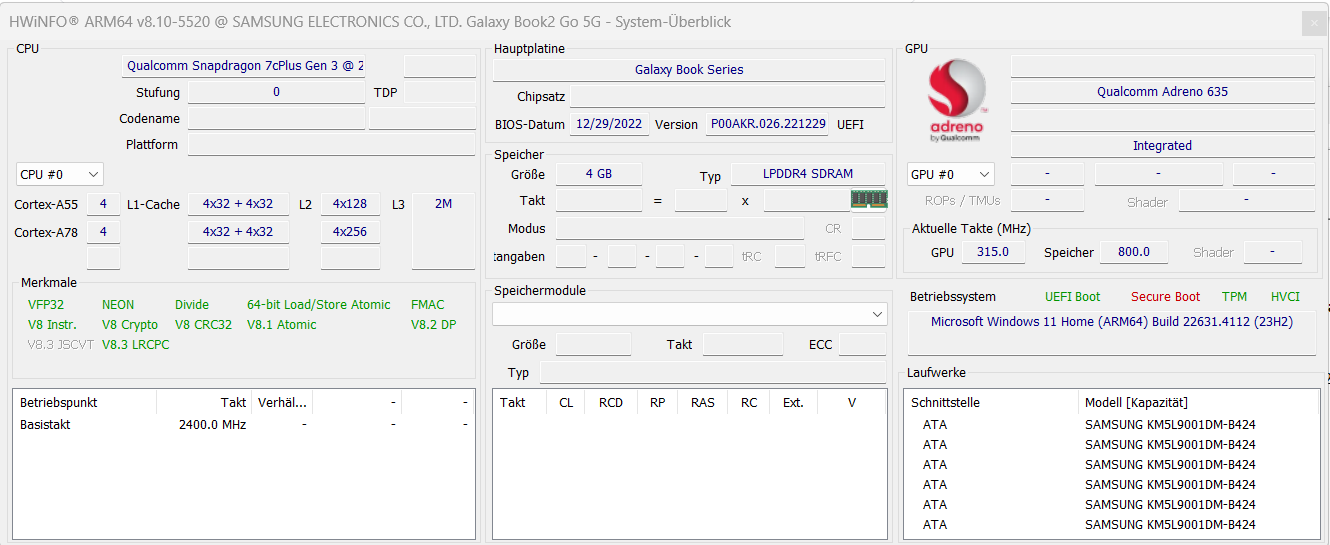The width and height of the screenshot is (1330, 545).
Task: Click the HVCI status label
Action: tap(1286, 297)
